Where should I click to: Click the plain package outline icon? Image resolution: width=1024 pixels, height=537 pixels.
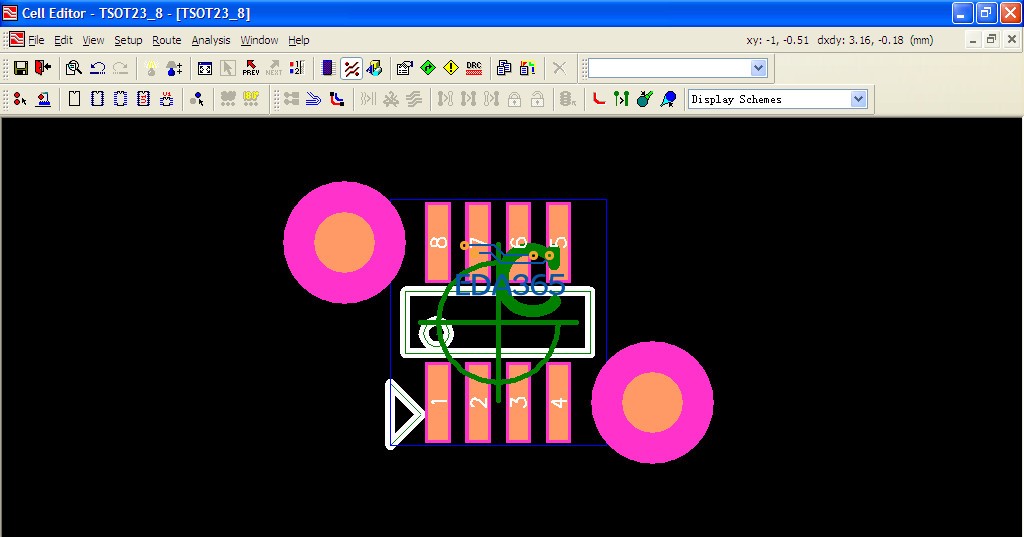tap(74, 99)
